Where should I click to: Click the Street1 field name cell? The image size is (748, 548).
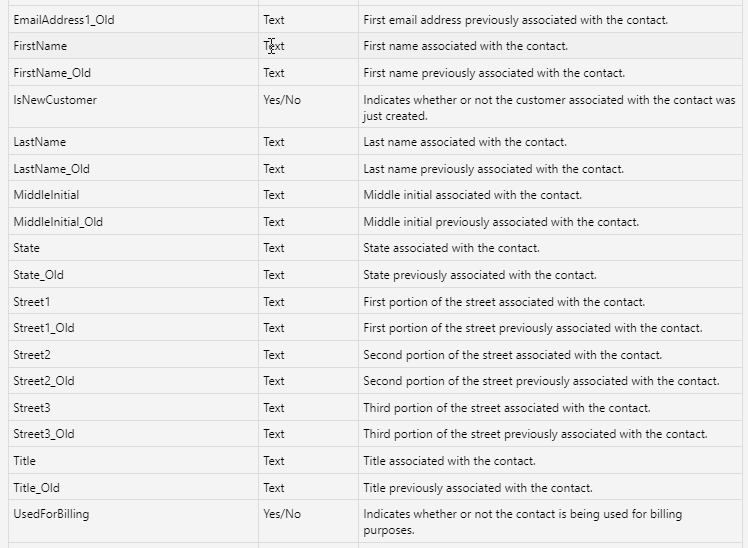tap(32, 302)
